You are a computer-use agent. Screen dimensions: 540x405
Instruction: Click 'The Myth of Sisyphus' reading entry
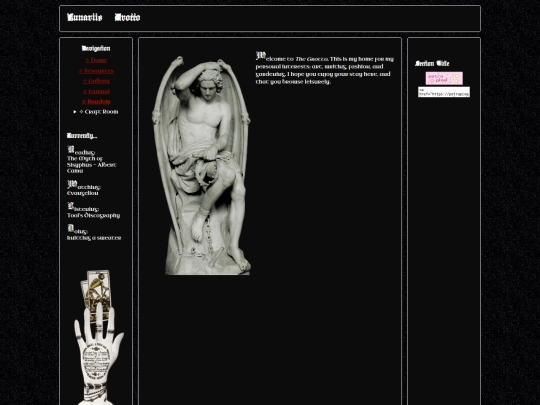point(92,165)
